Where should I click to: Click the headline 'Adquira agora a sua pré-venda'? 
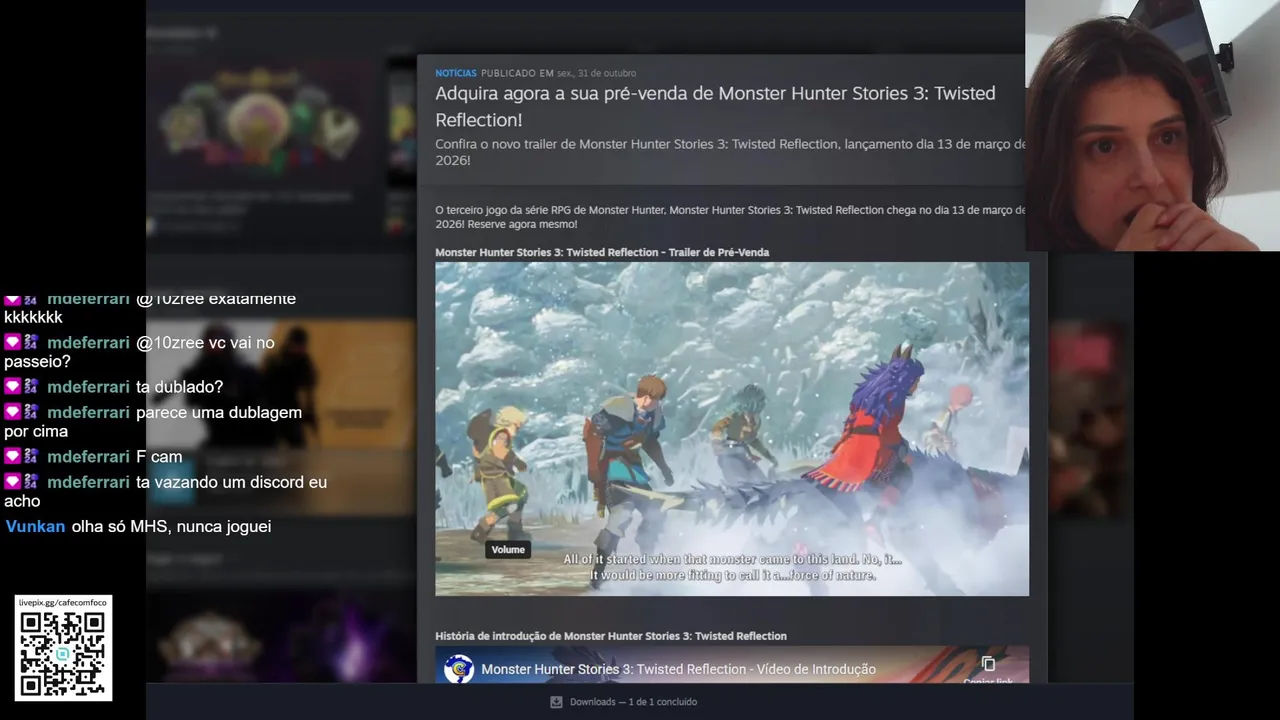click(x=715, y=106)
